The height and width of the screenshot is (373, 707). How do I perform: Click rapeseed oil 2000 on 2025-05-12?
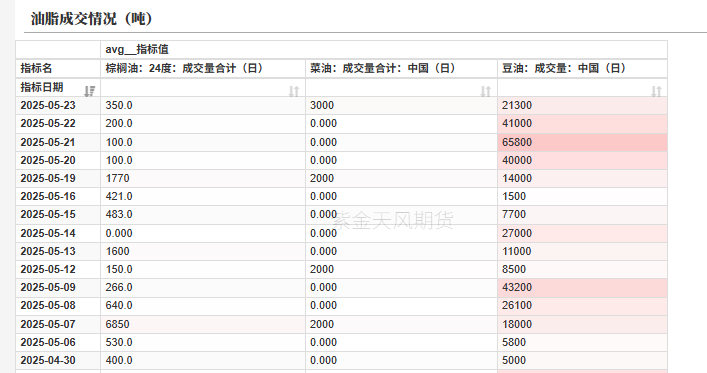pos(322,270)
